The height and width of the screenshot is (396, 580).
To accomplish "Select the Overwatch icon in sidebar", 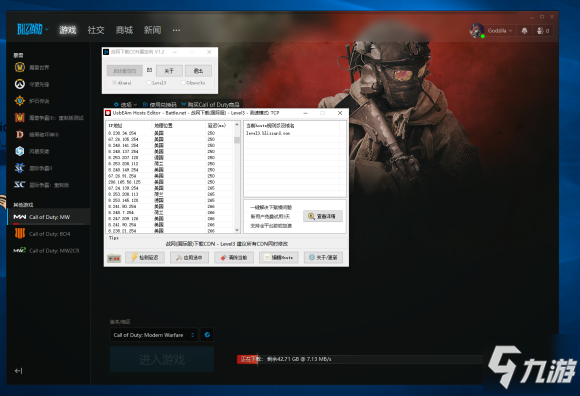I will (20, 84).
